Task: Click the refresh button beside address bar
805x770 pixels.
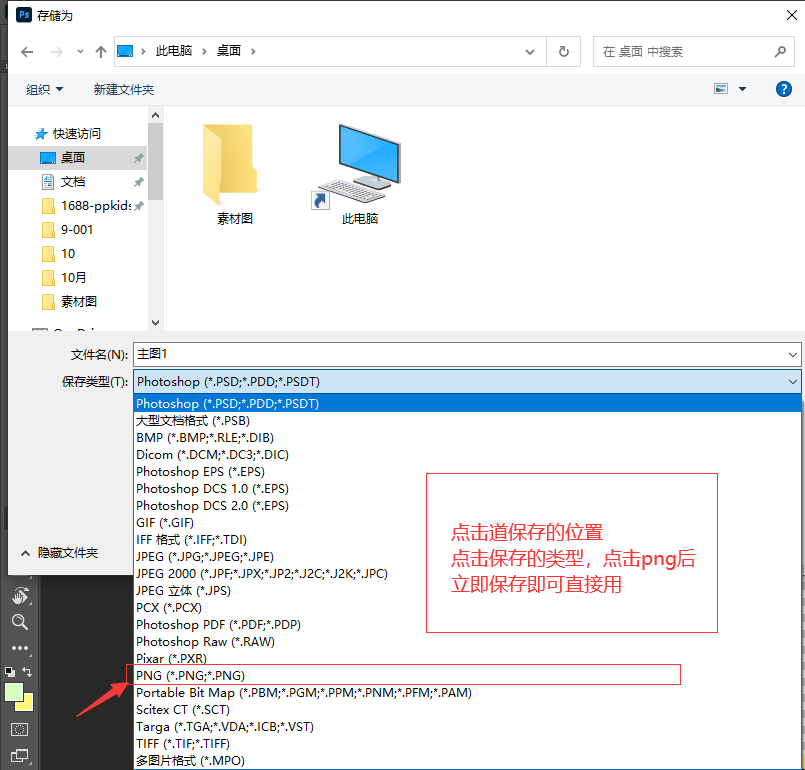Action: pyautogui.click(x=564, y=51)
